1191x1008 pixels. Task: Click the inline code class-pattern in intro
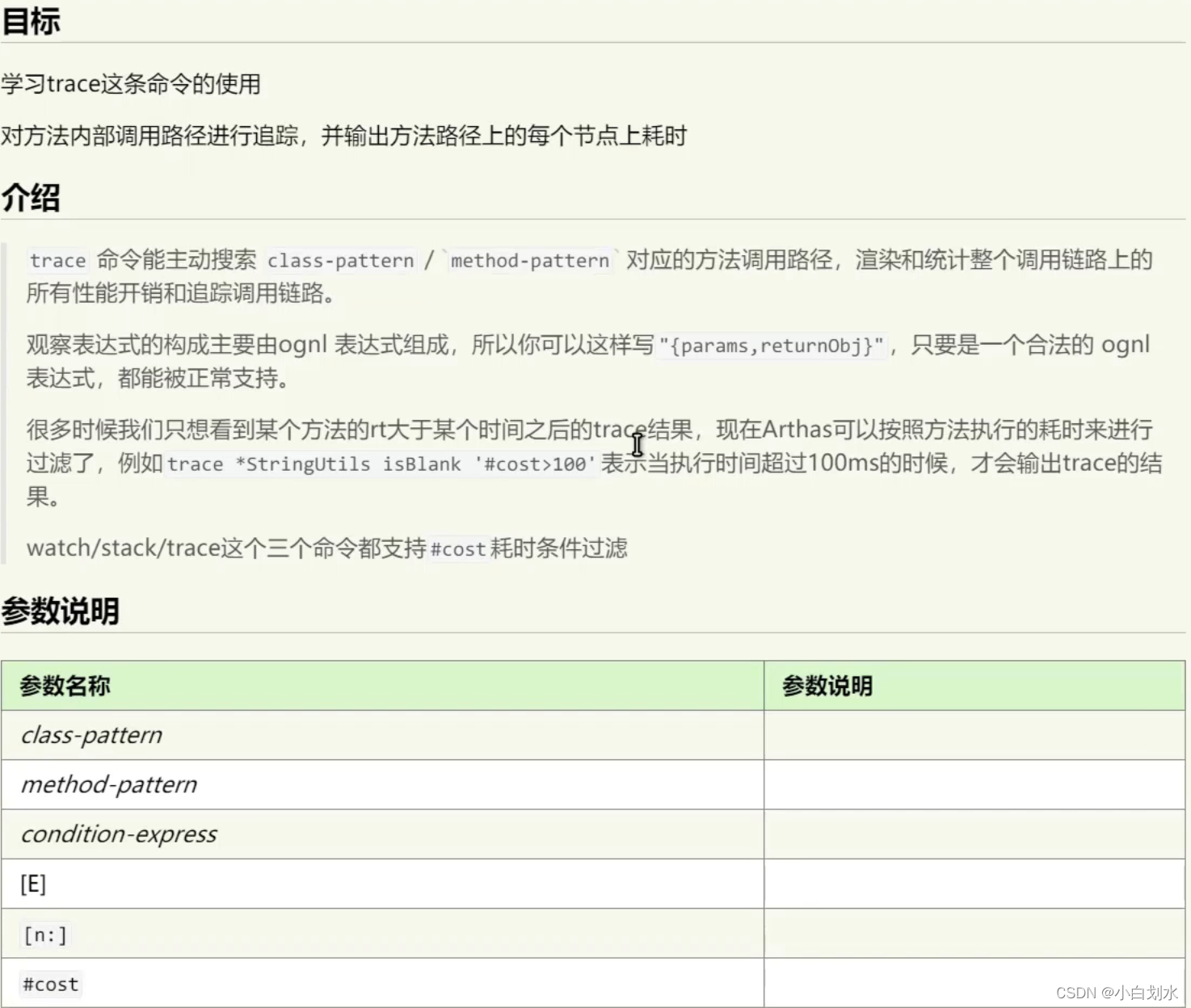point(340,261)
